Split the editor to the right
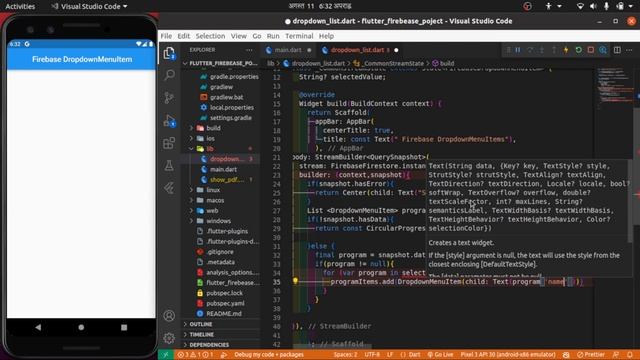640x360 pixels. 617,50
